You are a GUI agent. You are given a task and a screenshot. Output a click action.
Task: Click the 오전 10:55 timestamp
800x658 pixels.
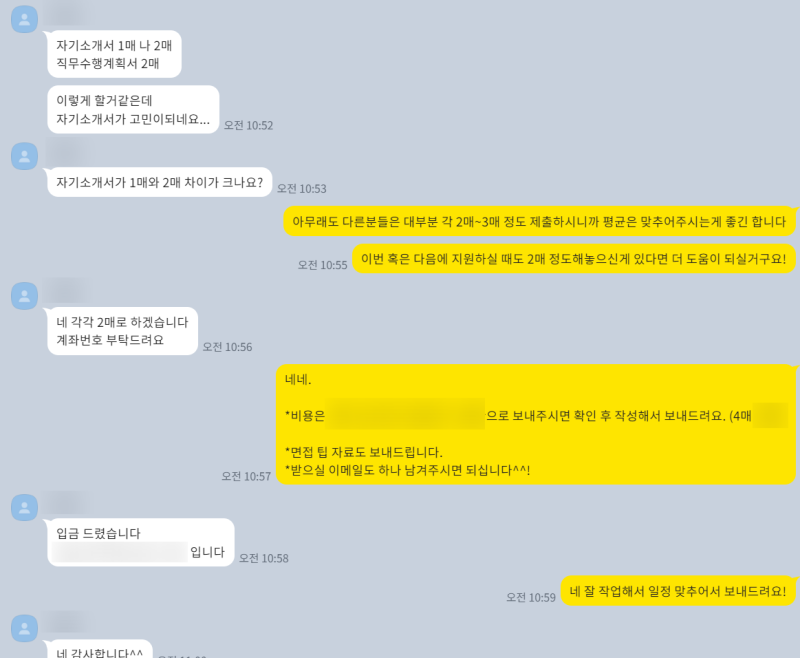322,265
